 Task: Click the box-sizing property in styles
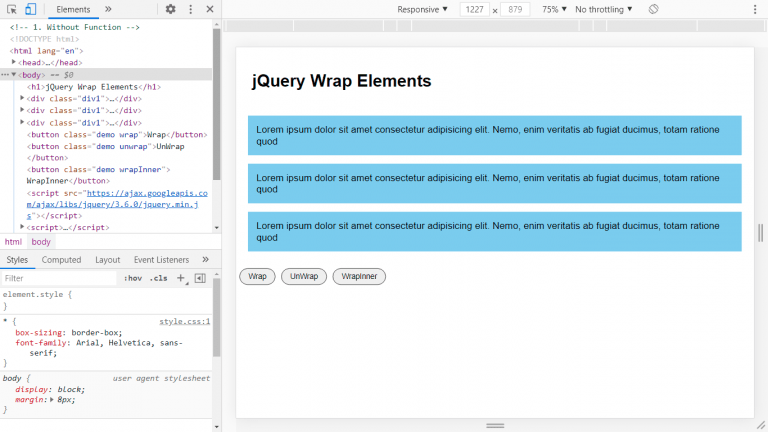pos(39,333)
